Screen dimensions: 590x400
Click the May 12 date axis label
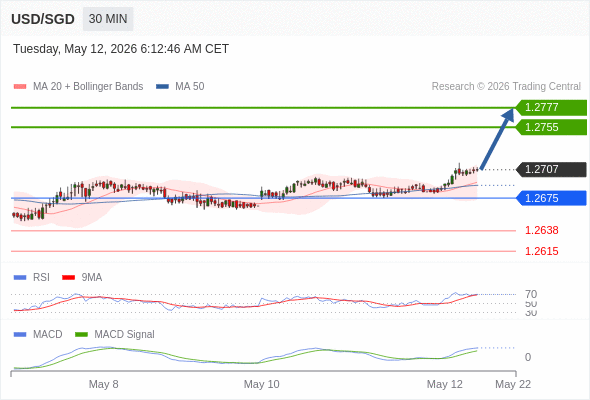click(x=444, y=384)
